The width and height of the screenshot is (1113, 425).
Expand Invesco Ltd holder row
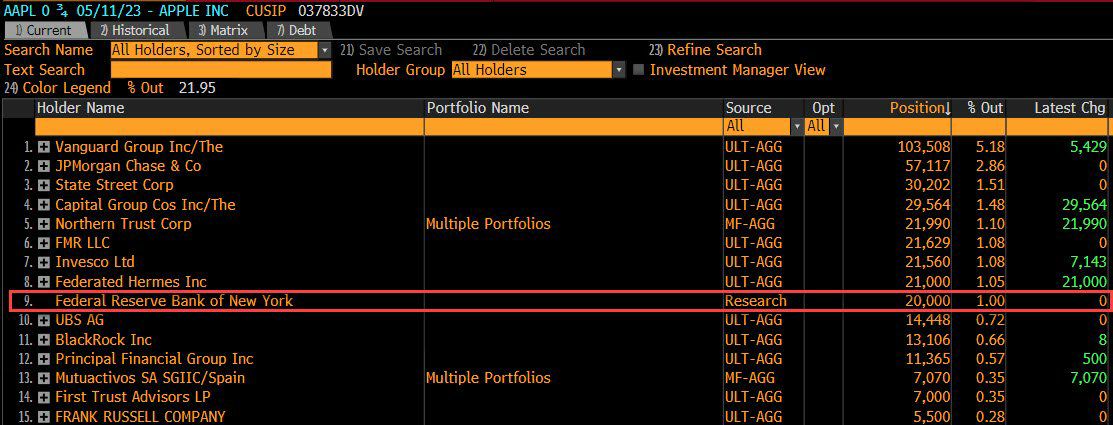(44, 263)
